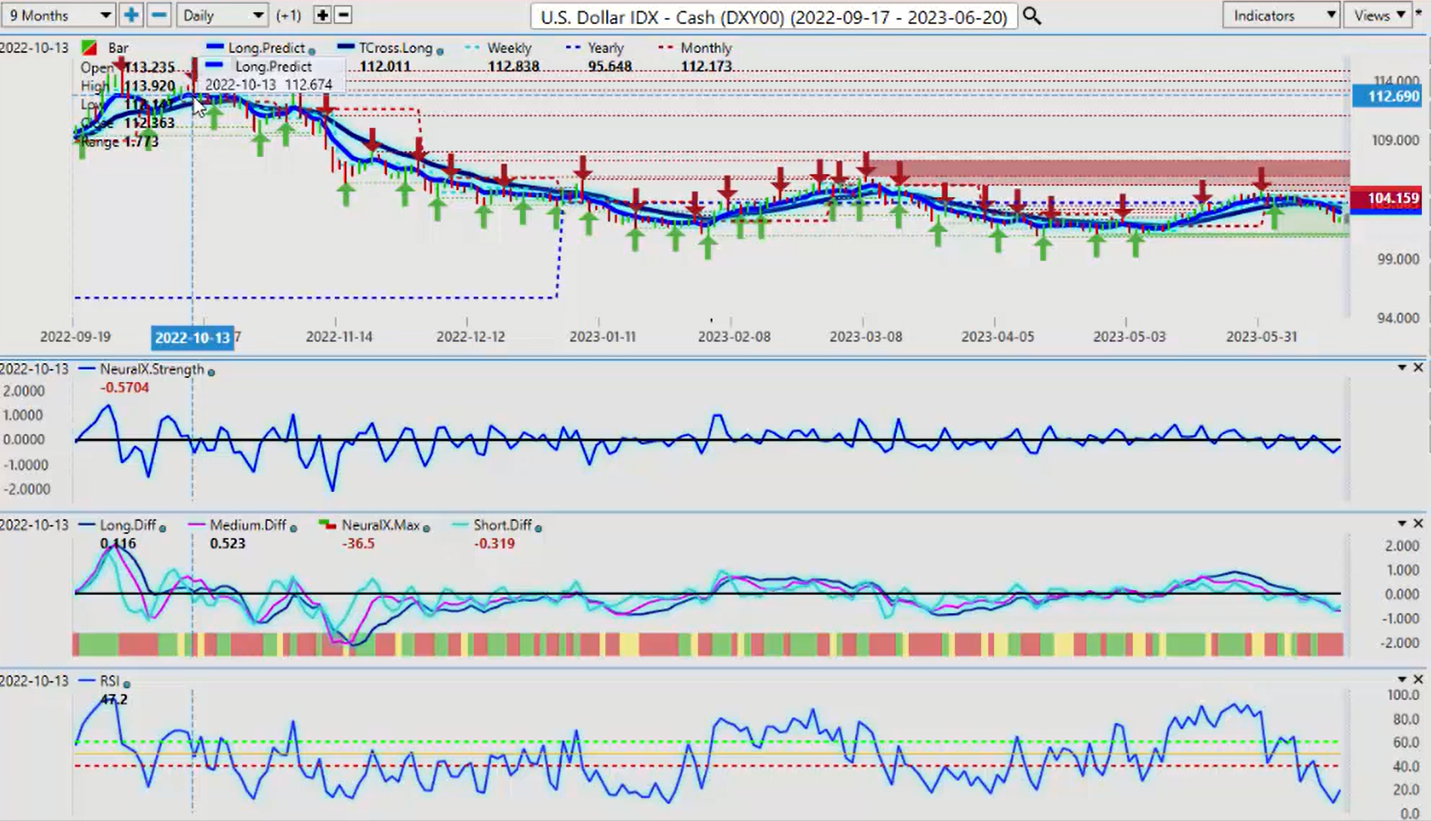Viewport: 1431px width, 821px height.
Task: Click the black minus forecast-shift button
Action: (342, 15)
